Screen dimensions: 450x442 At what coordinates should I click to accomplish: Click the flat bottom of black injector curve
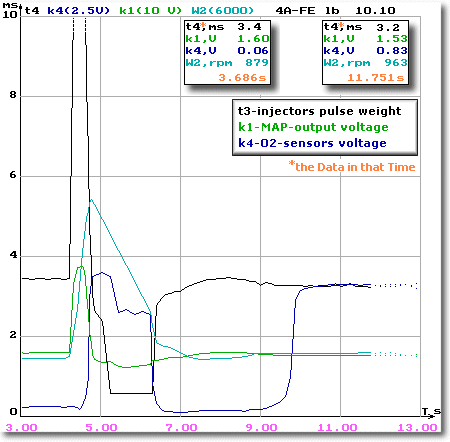click(131, 393)
